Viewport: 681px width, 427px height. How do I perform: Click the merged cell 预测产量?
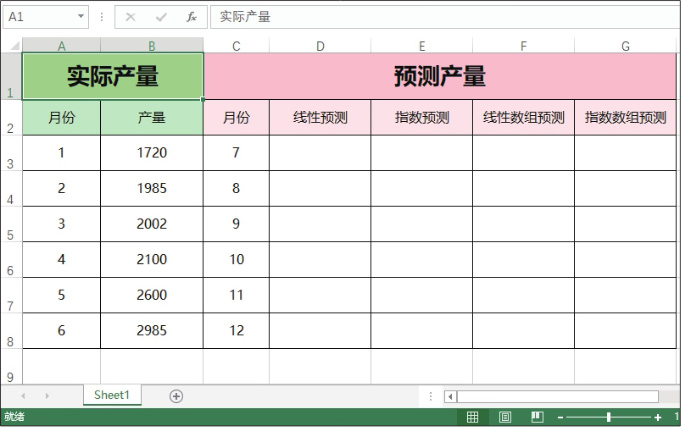[x=440, y=76]
